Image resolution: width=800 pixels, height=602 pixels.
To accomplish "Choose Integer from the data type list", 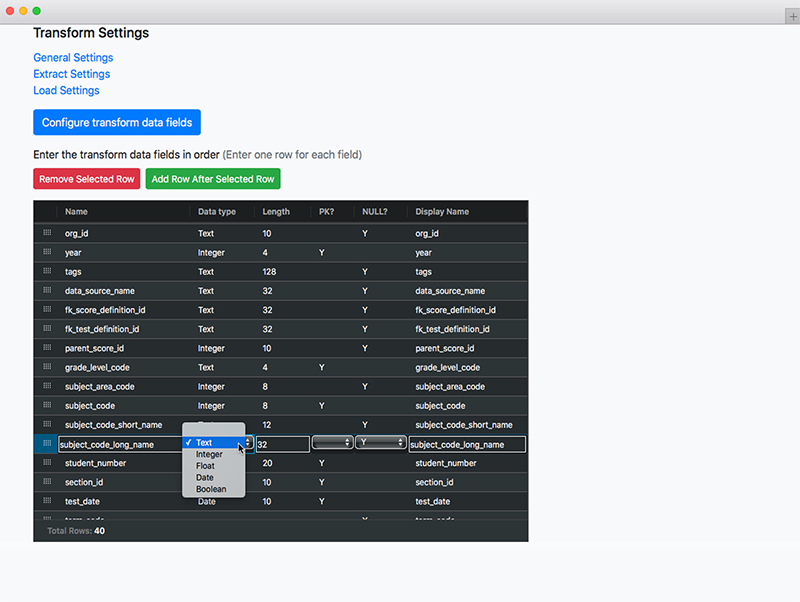I will pos(209,455).
